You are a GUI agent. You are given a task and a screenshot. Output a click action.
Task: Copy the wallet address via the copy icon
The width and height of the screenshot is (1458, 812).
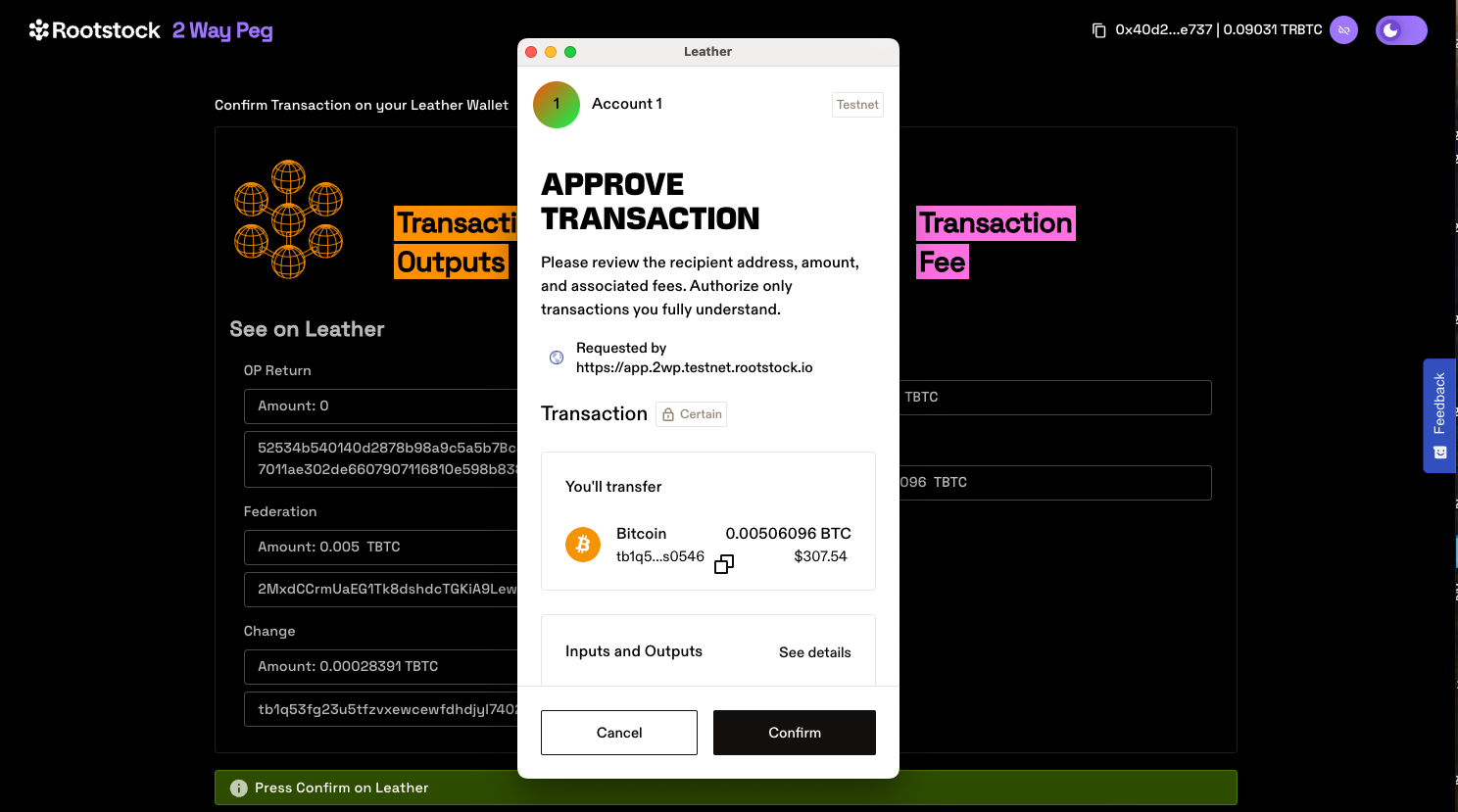tap(1098, 30)
